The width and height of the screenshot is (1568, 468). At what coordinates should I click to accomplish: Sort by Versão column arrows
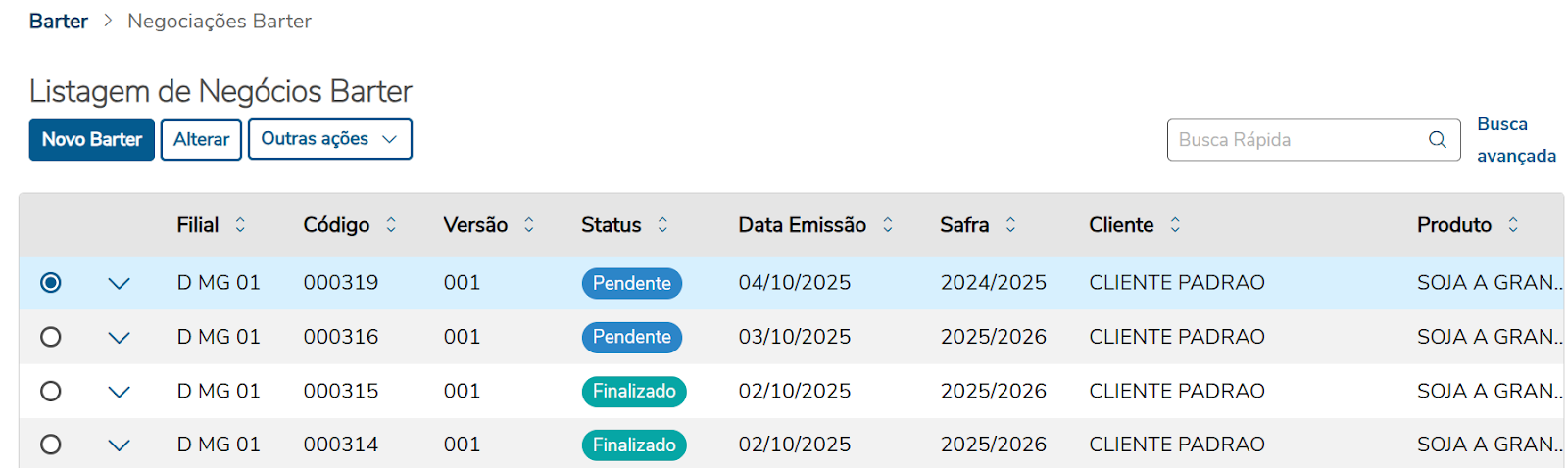tap(529, 225)
